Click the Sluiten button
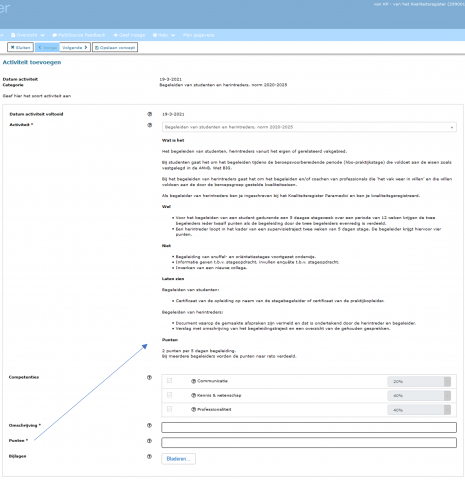 [x=20, y=47]
